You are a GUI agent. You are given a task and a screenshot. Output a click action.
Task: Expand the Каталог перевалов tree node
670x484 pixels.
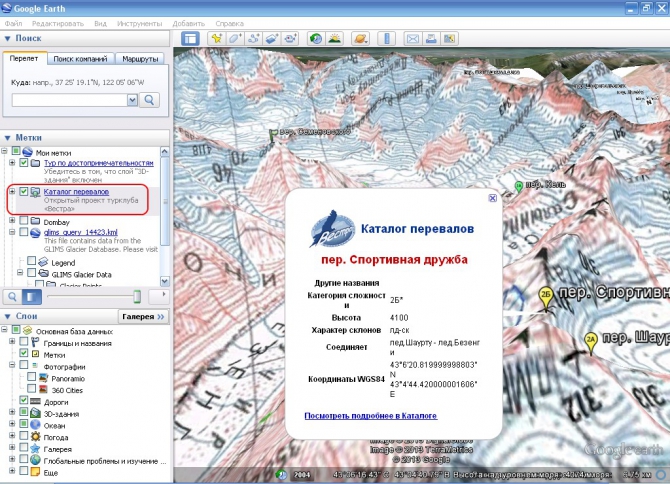12,191
